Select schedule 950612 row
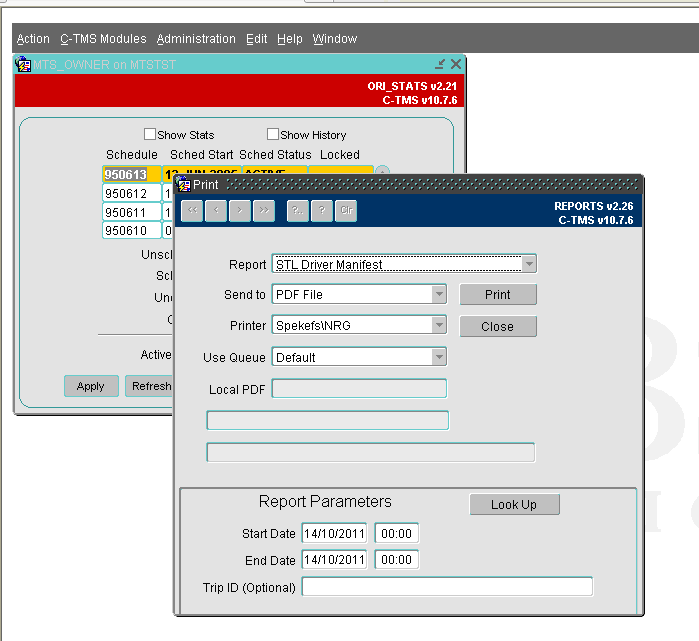 132,193
